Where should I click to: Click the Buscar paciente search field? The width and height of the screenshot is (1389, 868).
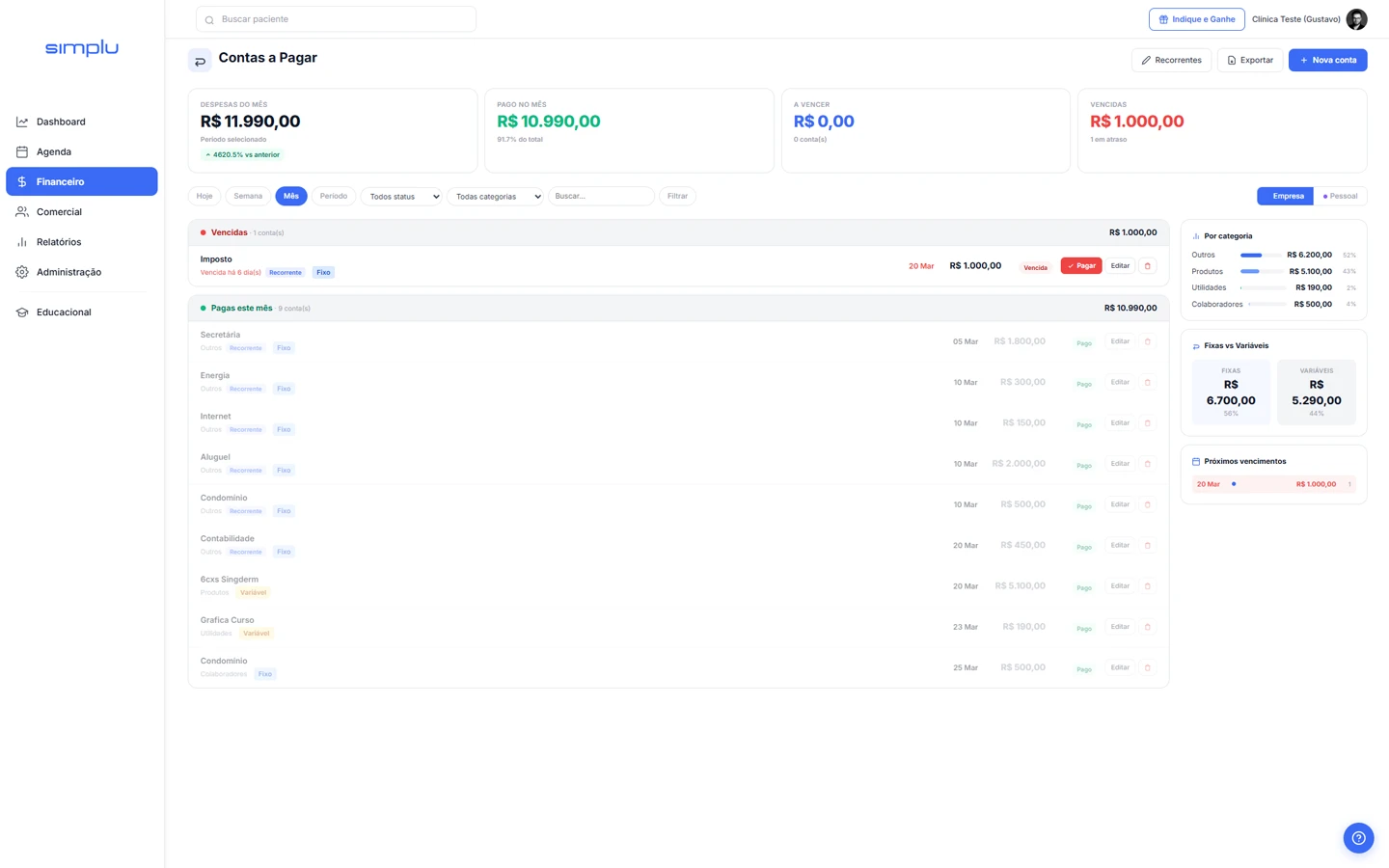[x=336, y=19]
